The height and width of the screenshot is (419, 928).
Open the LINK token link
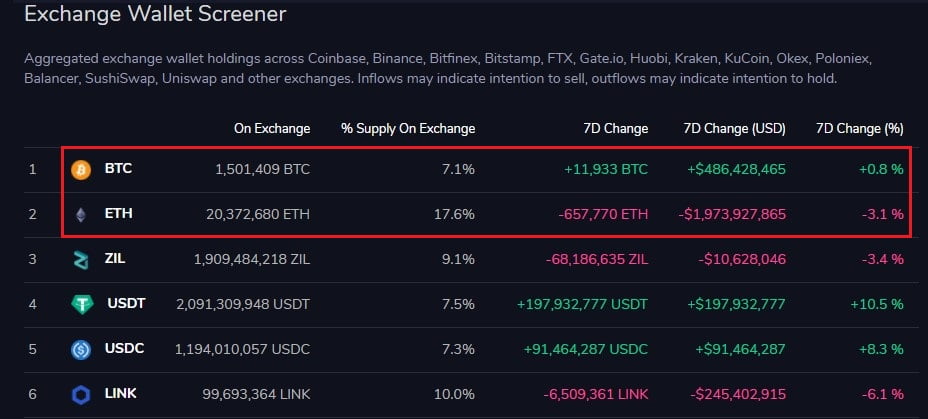pos(121,394)
